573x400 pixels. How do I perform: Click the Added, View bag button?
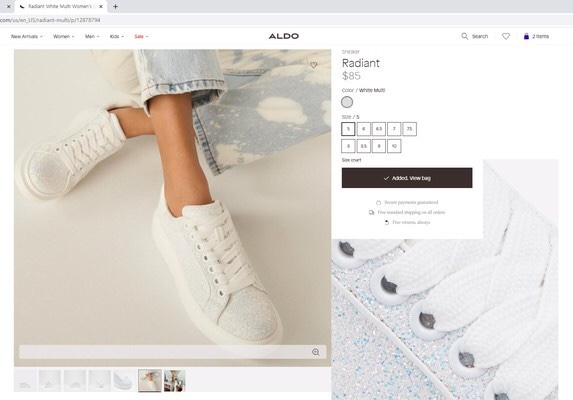[x=407, y=178]
